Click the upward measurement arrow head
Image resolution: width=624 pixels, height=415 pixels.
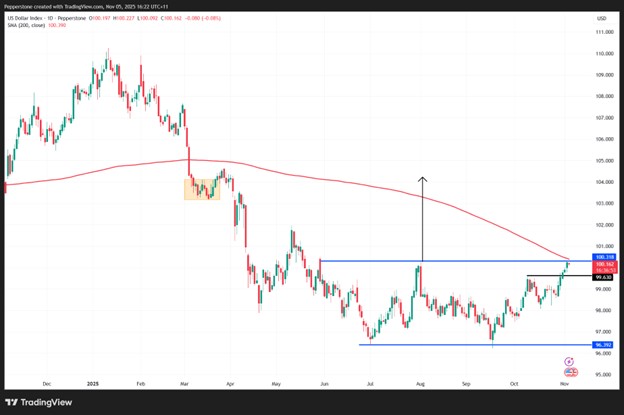(x=423, y=180)
